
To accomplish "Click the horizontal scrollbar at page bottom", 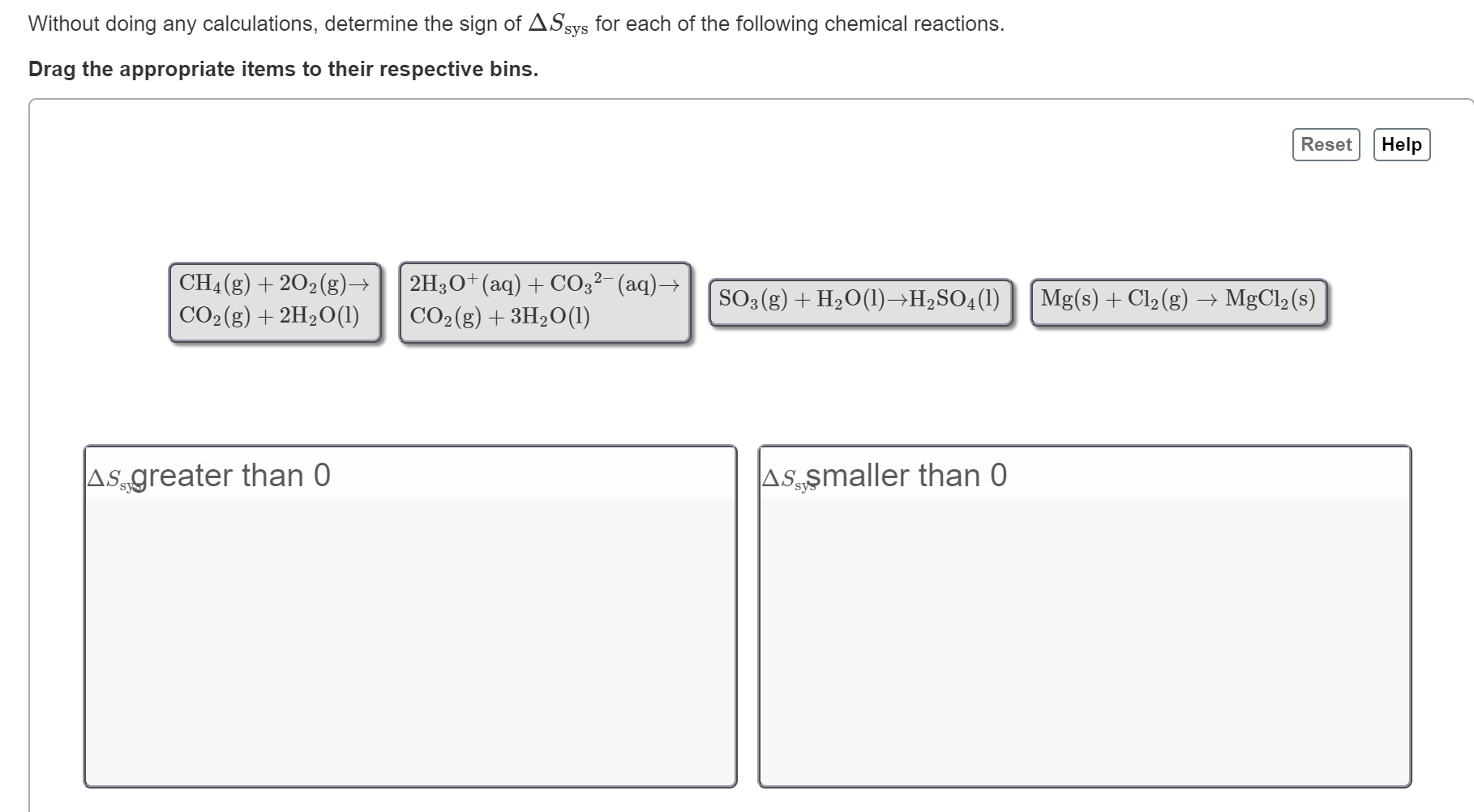I will [730, 808].
